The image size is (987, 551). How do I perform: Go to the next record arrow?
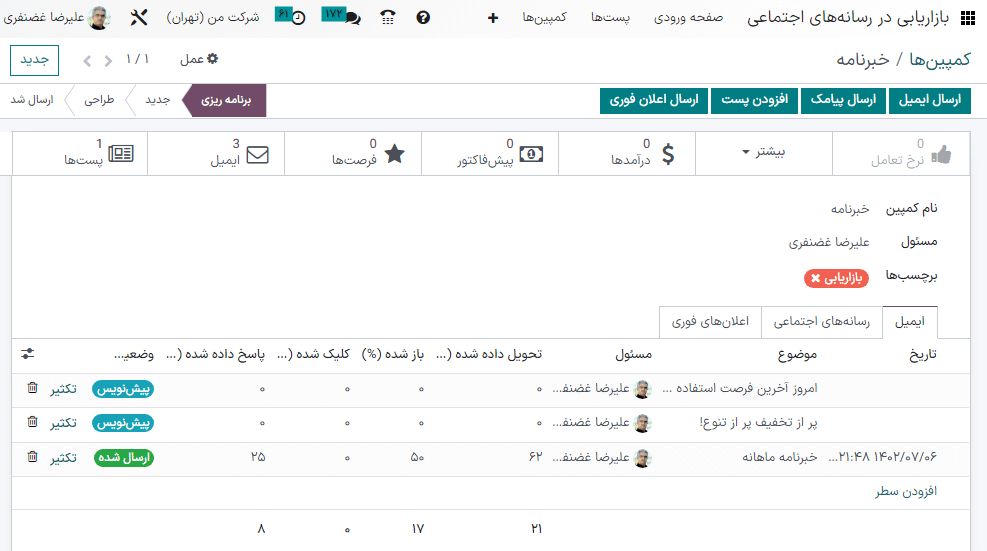coord(86,61)
